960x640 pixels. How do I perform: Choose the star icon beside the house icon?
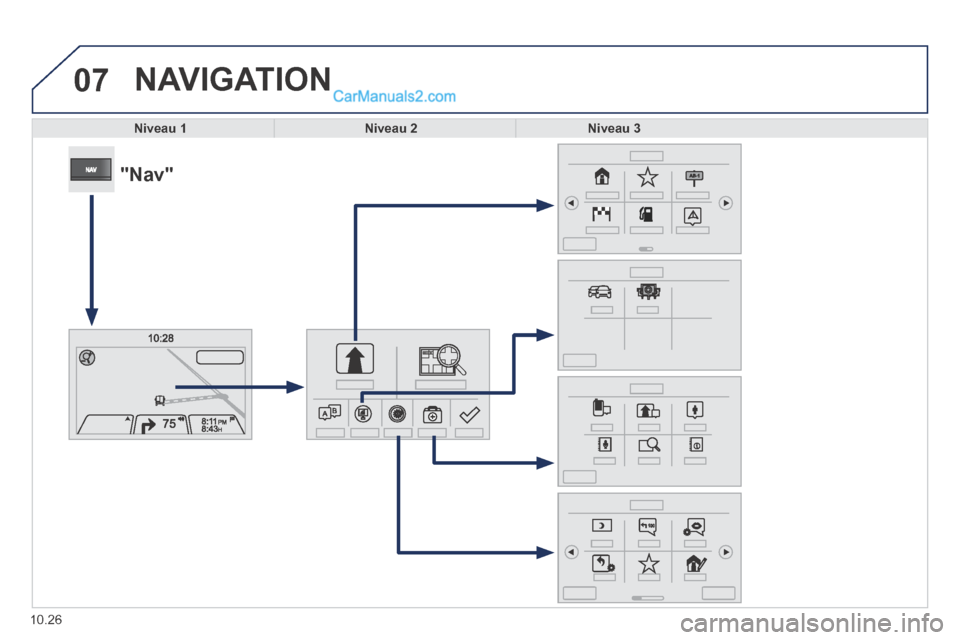pos(647,178)
